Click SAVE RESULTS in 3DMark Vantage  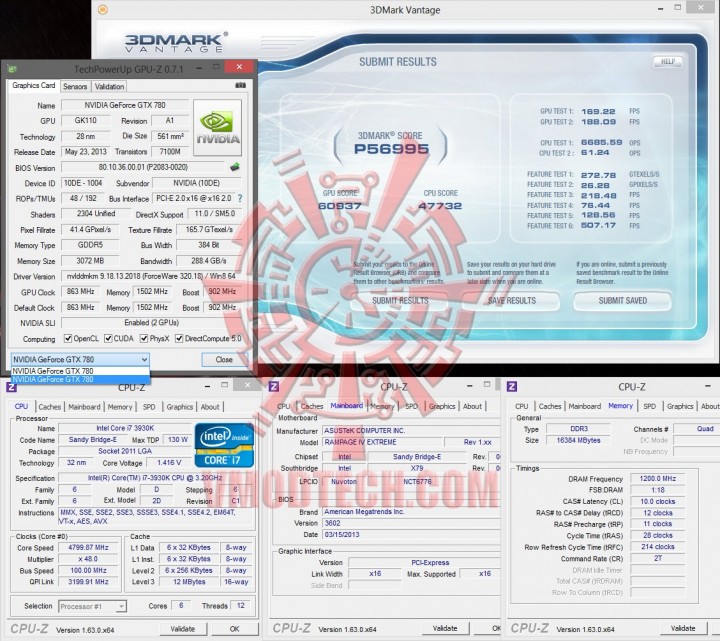(512, 301)
